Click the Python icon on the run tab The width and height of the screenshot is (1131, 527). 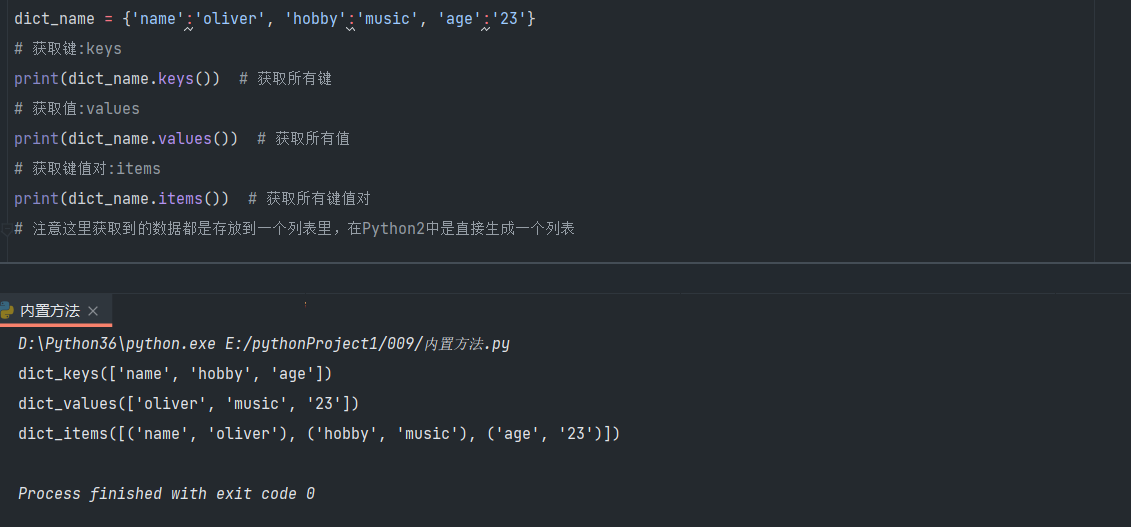tap(8, 311)
